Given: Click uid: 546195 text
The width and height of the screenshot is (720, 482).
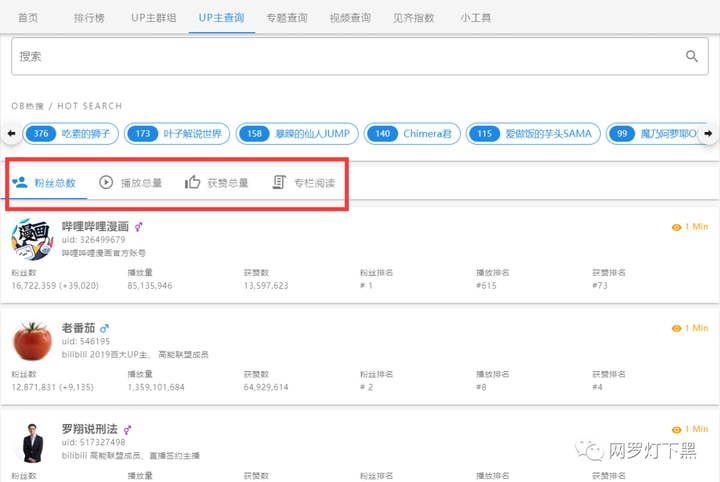Looking at the screenshot, I should [x=86, y=341].
